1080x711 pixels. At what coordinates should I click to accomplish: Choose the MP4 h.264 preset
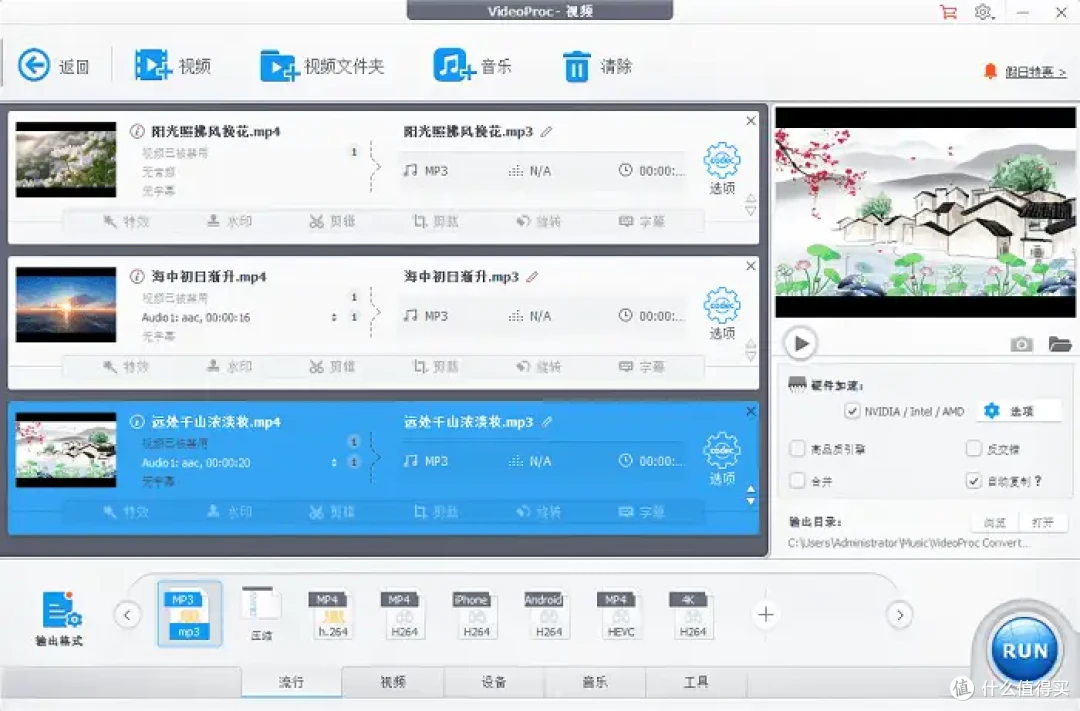[x=332, y=615]
